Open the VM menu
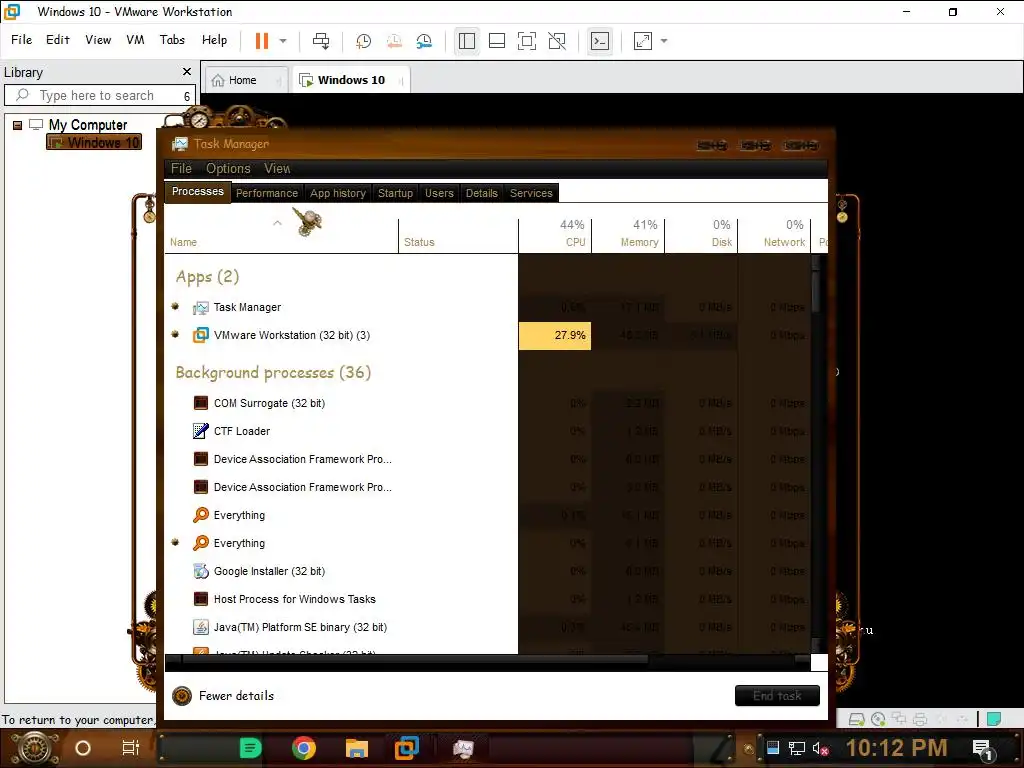The image size is (1024, 768). click(x=135, y=40)
